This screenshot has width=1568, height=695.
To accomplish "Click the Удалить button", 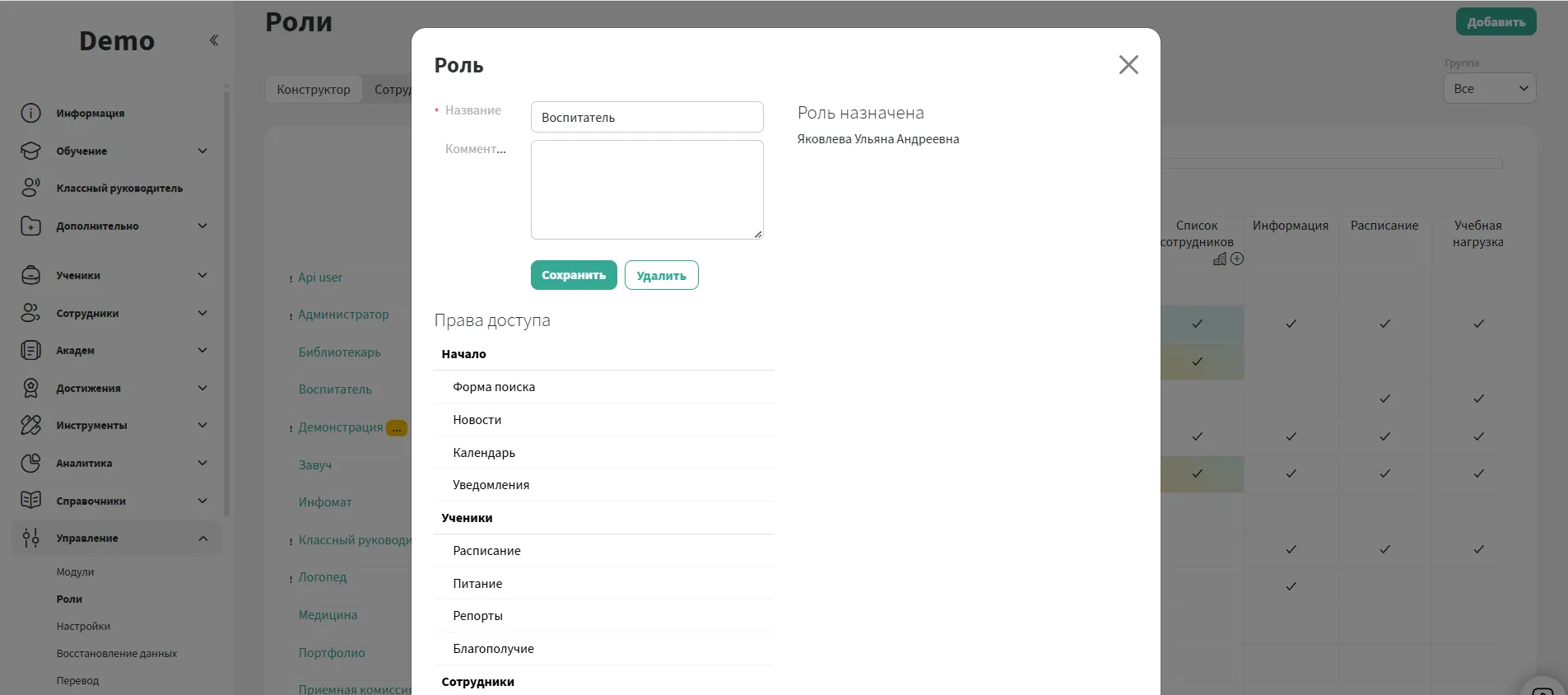I will click(661, 276).
